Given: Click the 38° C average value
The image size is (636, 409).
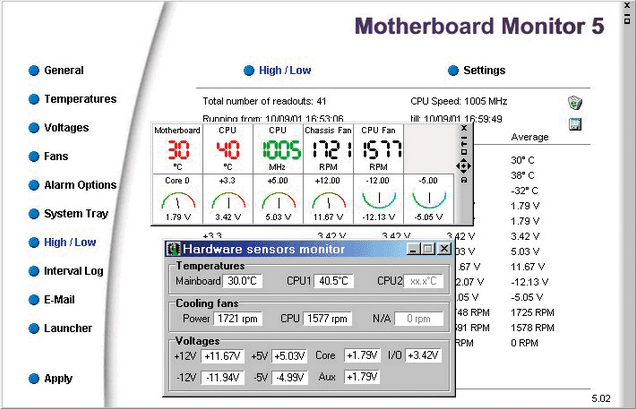Looking at the screenshot, I should [522, 176].
